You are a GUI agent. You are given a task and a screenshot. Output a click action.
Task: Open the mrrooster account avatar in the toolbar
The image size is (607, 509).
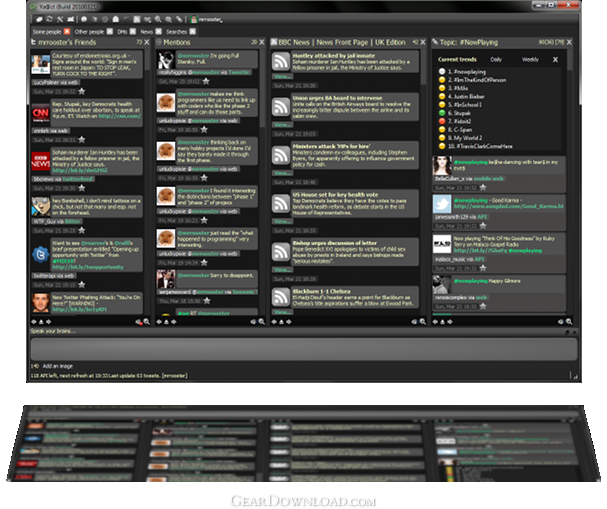(194, 19)
